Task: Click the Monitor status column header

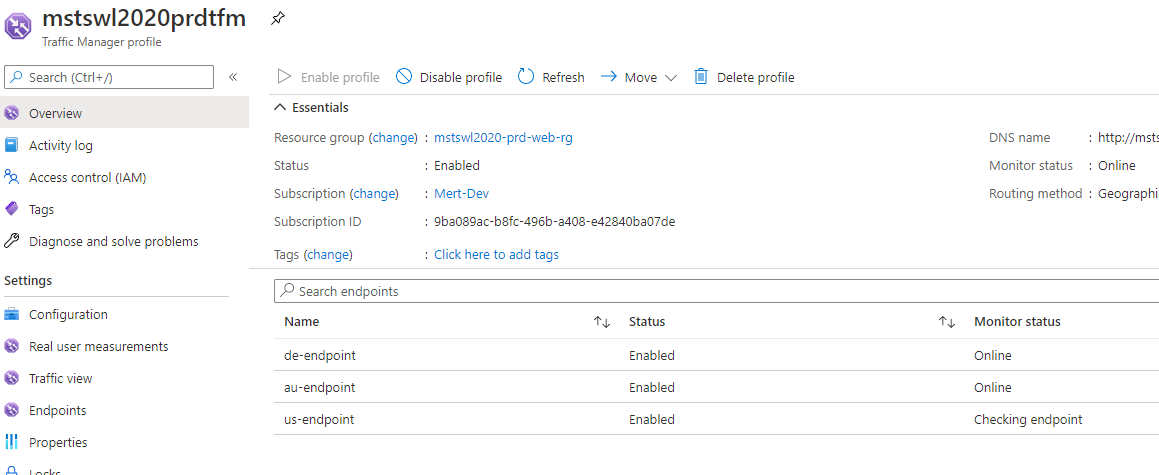Action: 1017,322
